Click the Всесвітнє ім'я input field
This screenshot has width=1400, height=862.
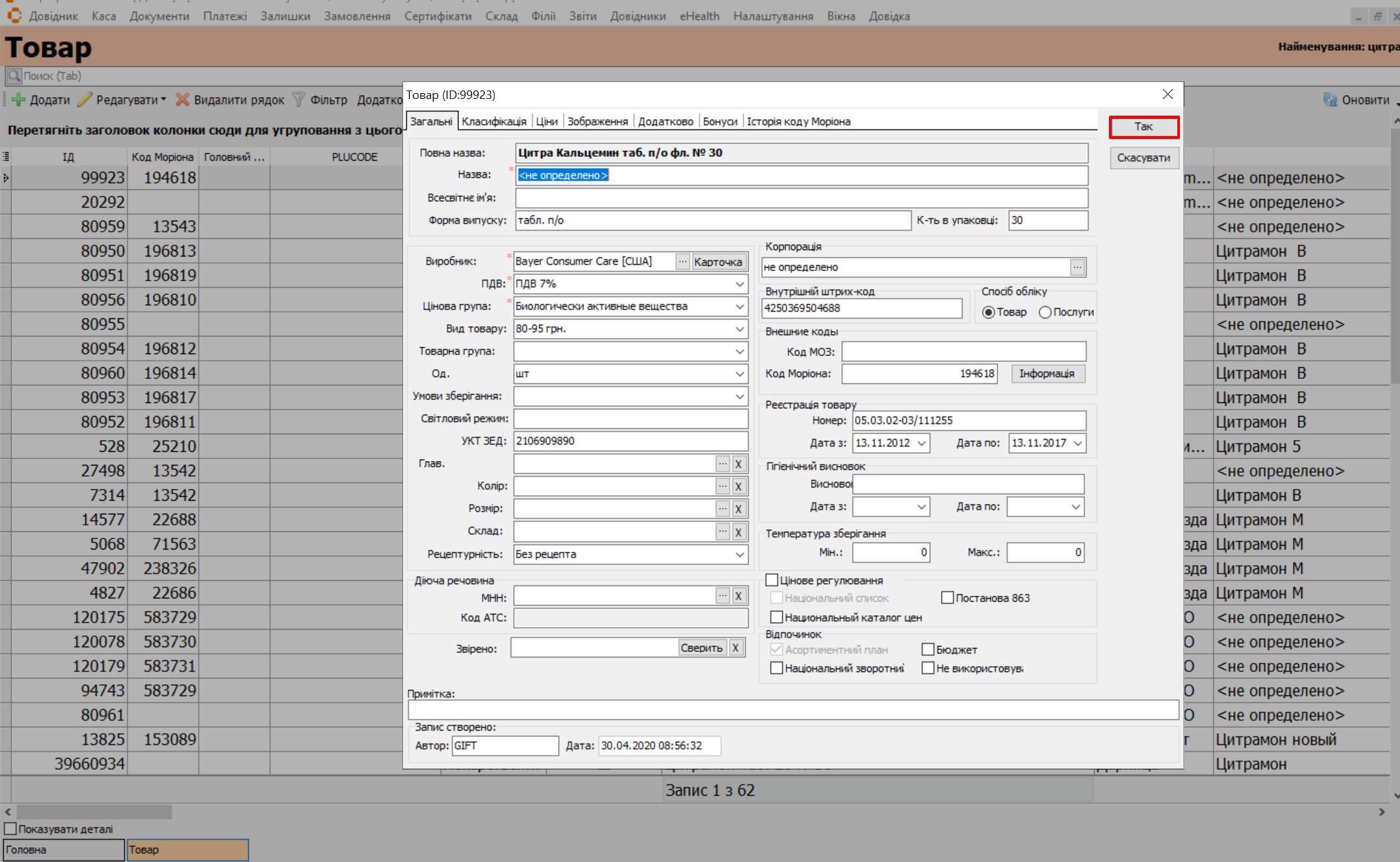[801, 198]
